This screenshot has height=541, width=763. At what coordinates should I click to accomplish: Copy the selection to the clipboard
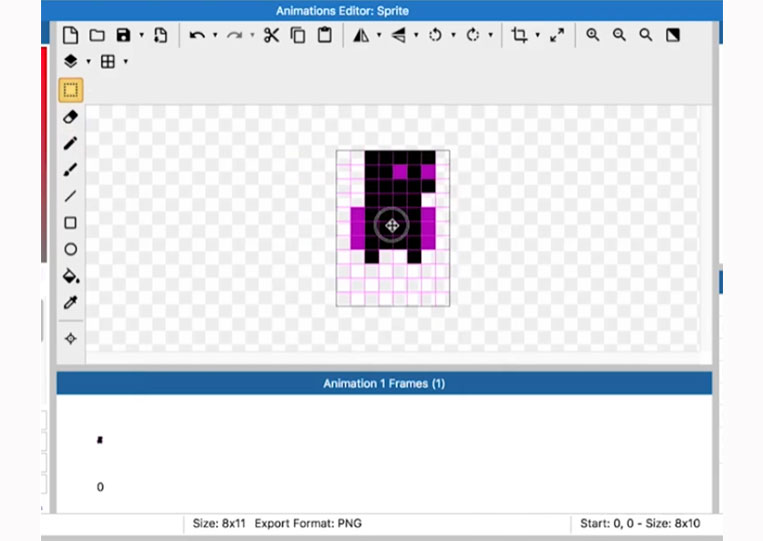pos(298,35)
